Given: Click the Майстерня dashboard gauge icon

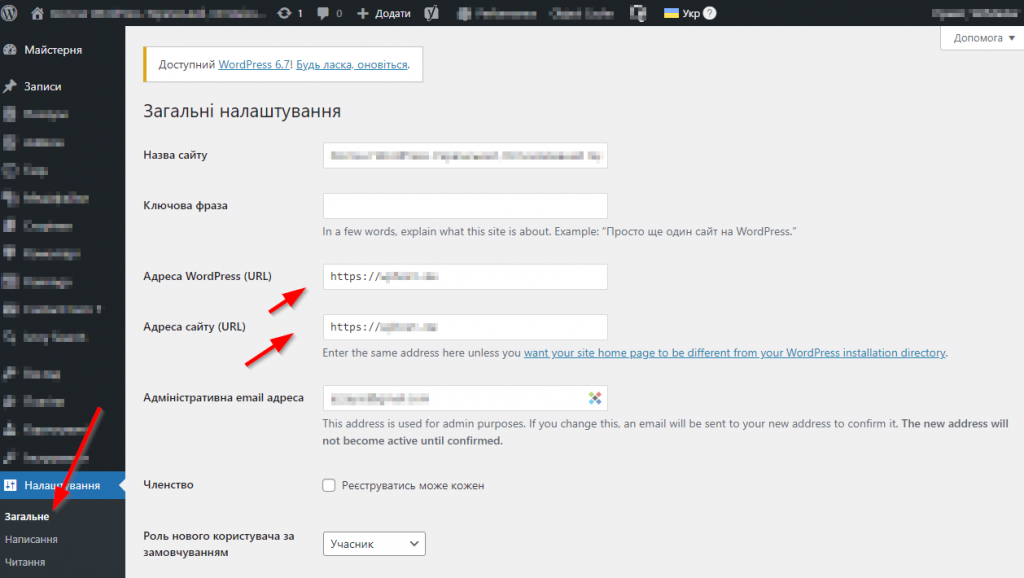Looking at the screenshot, I should click(x=10, y=50).
